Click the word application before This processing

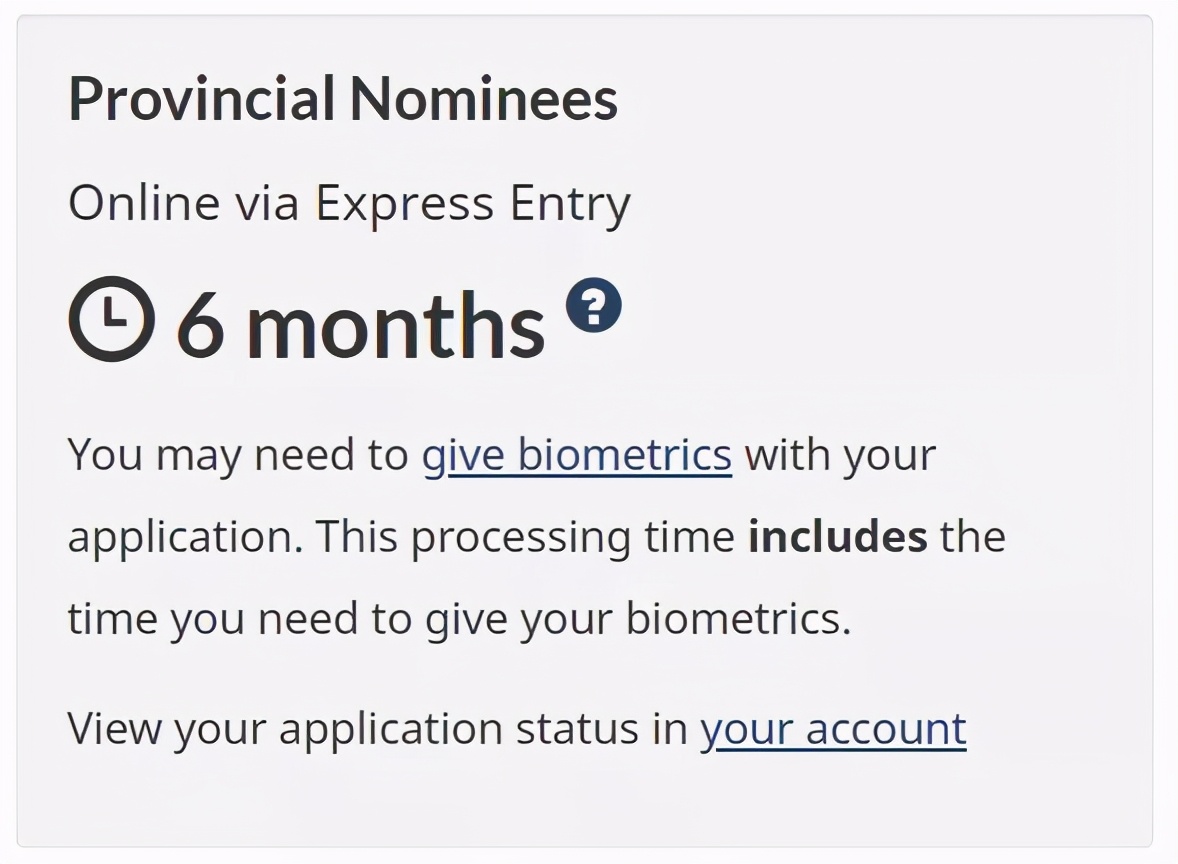point(186,537)
